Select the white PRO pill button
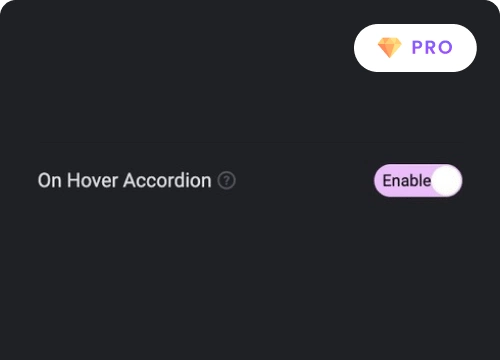Screen dimensions: 500x360 415,48
